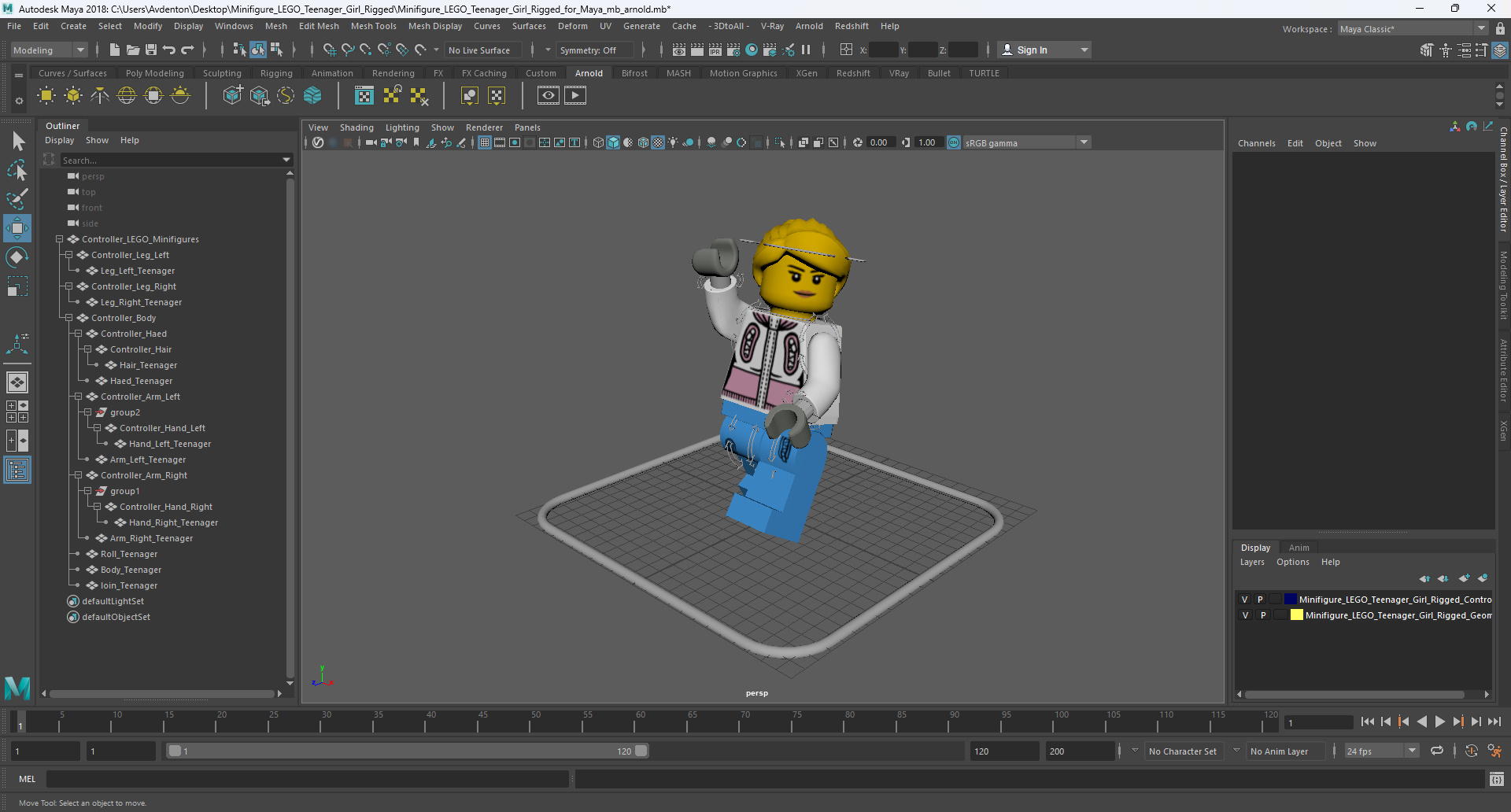The height and width of the screenshot is (812, 1511).
Task: Open the Maya Classic workspace dropdown
Action: 1413,29
